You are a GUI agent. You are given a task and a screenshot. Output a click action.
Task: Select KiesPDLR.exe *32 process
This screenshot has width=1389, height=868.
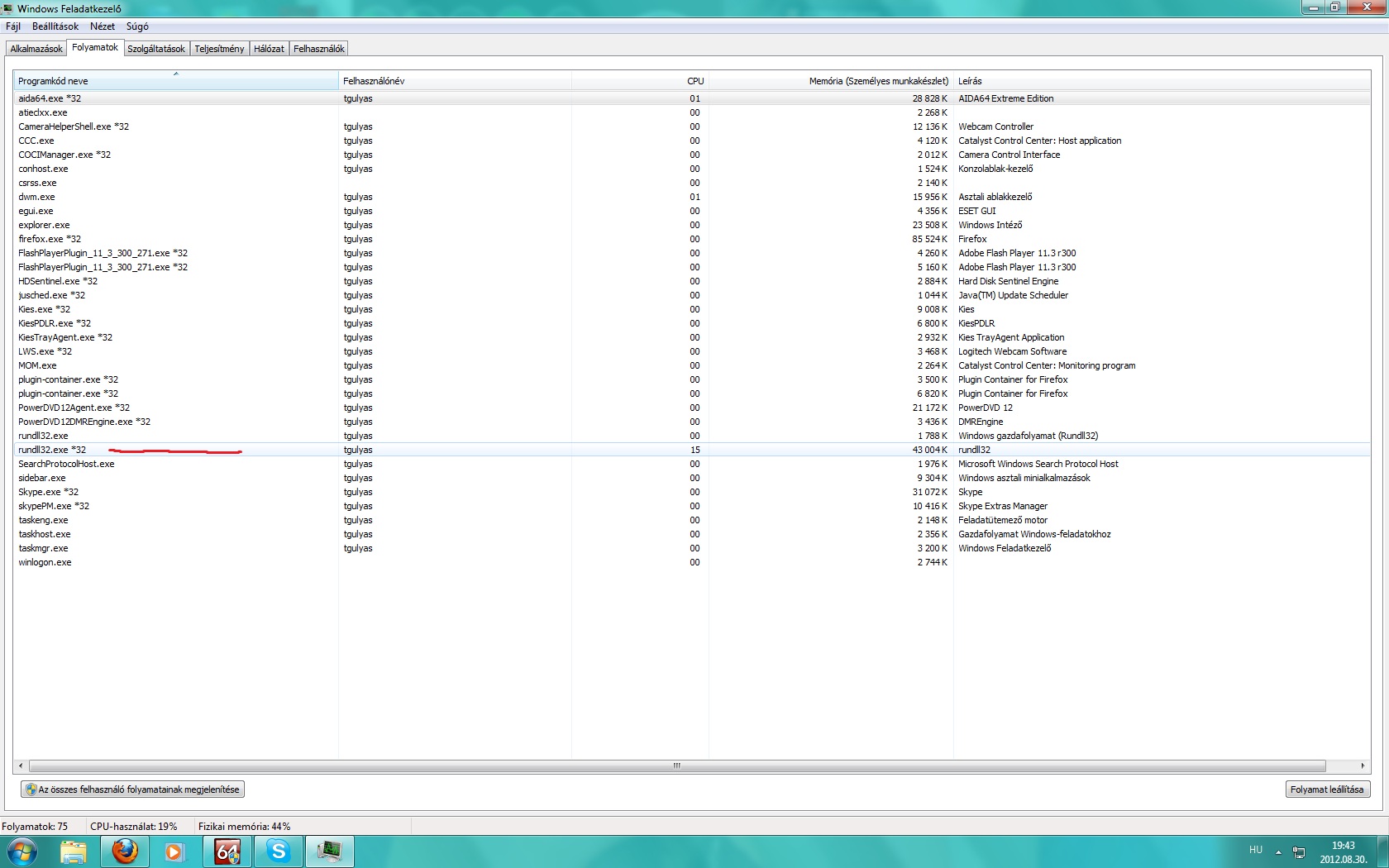(691, 323)
